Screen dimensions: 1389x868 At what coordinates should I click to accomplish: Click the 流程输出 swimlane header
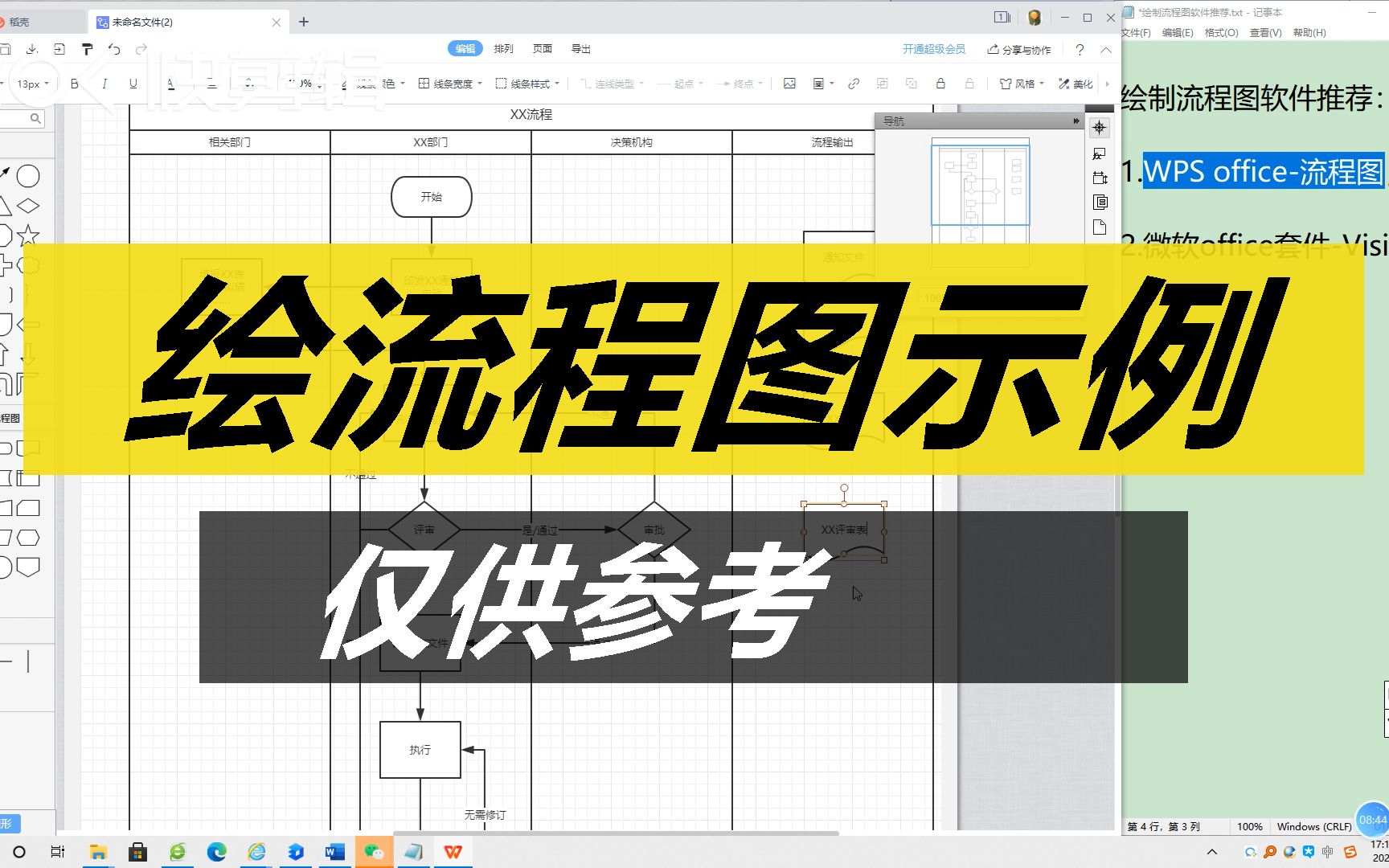pos(832,142)
